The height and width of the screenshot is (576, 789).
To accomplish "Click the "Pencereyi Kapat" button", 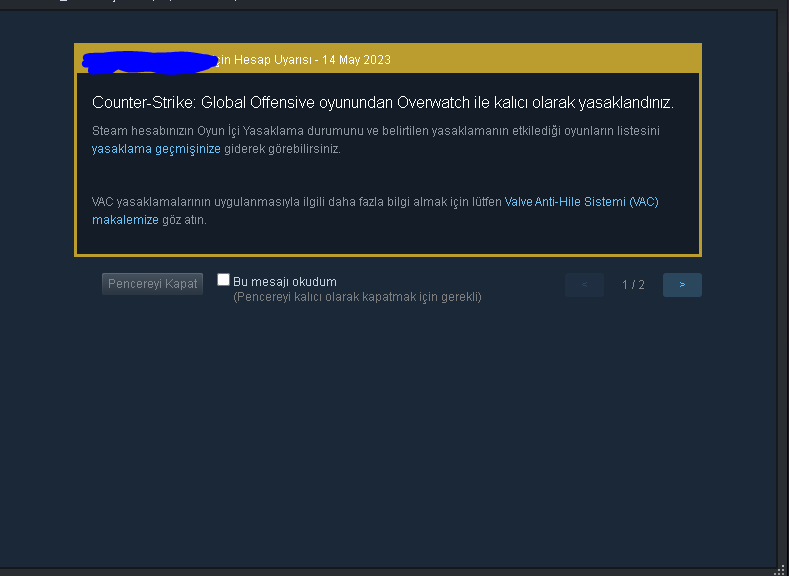I will pos(152,284).
